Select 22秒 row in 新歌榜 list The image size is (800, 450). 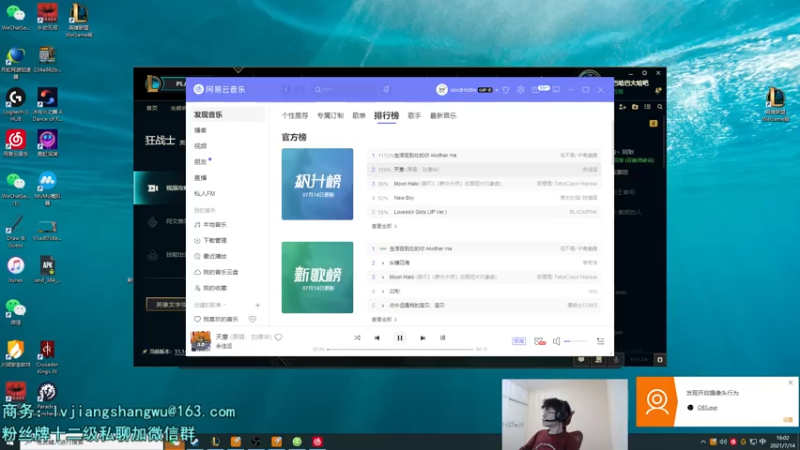click(484, 291)
